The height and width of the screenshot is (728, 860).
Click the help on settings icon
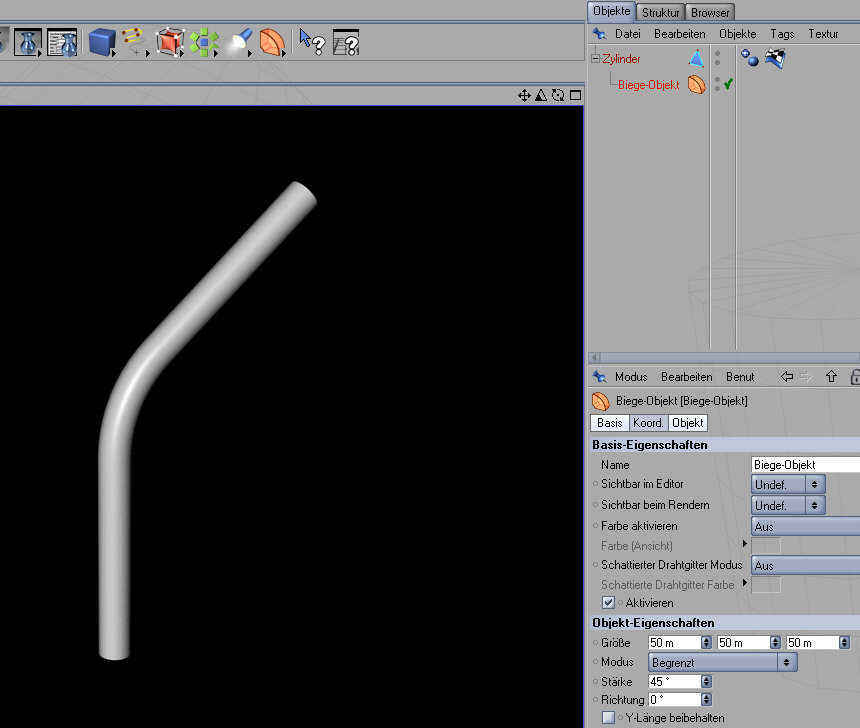(346, 42)
